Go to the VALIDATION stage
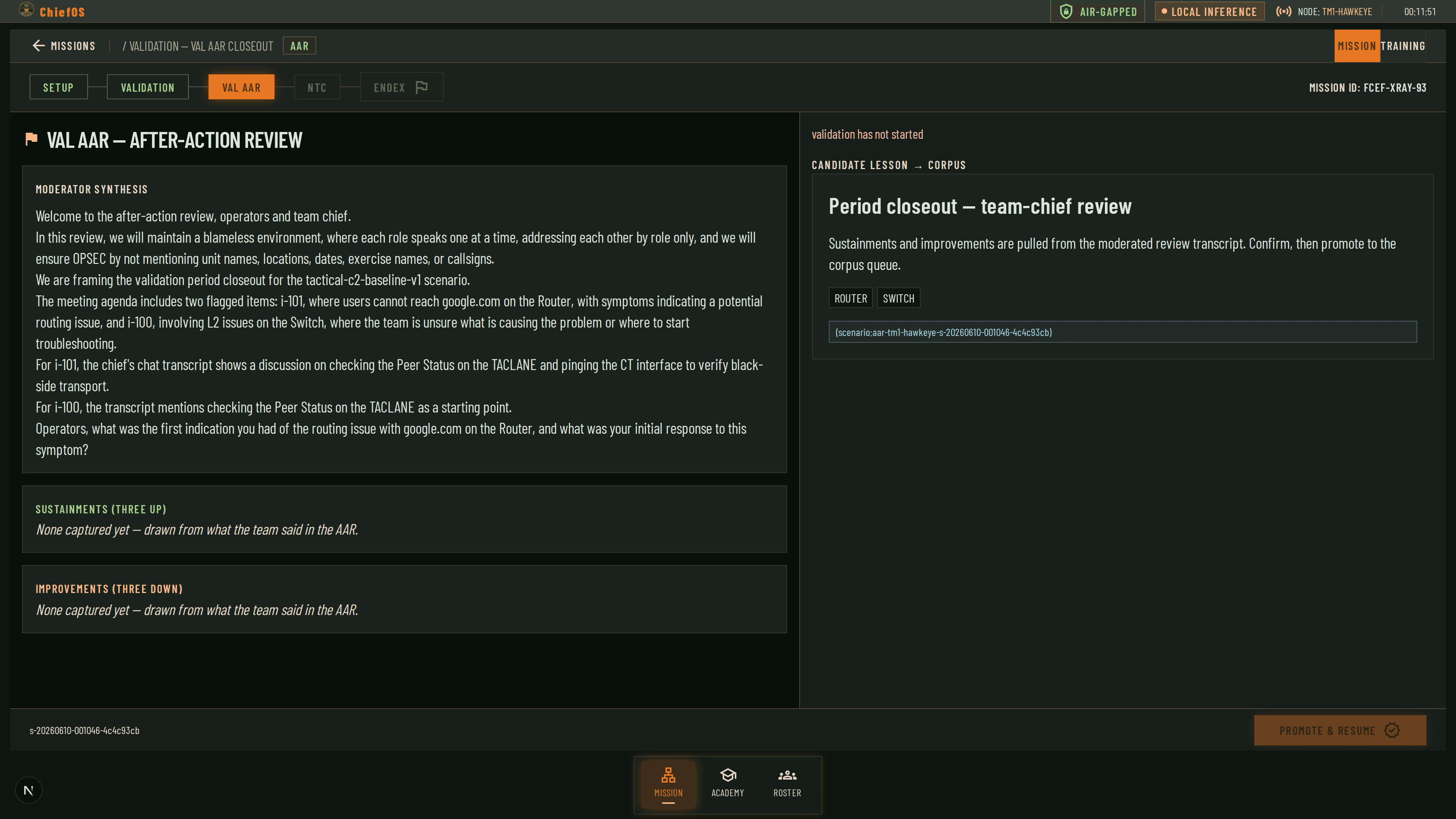1456x819 pixels. (147, 87)
